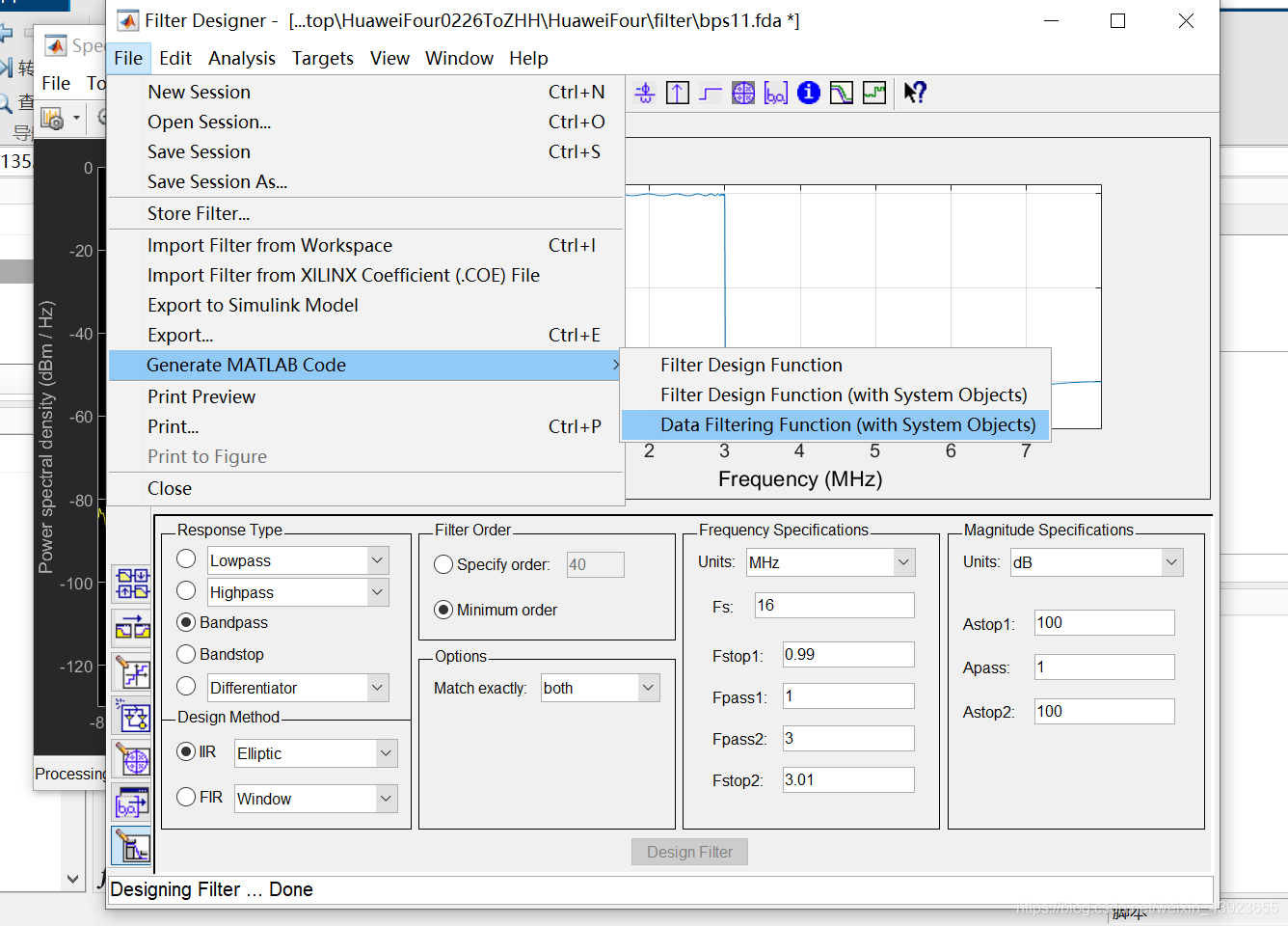Open the Realize Model panel

pyautogui.click(x=132, y=716)
